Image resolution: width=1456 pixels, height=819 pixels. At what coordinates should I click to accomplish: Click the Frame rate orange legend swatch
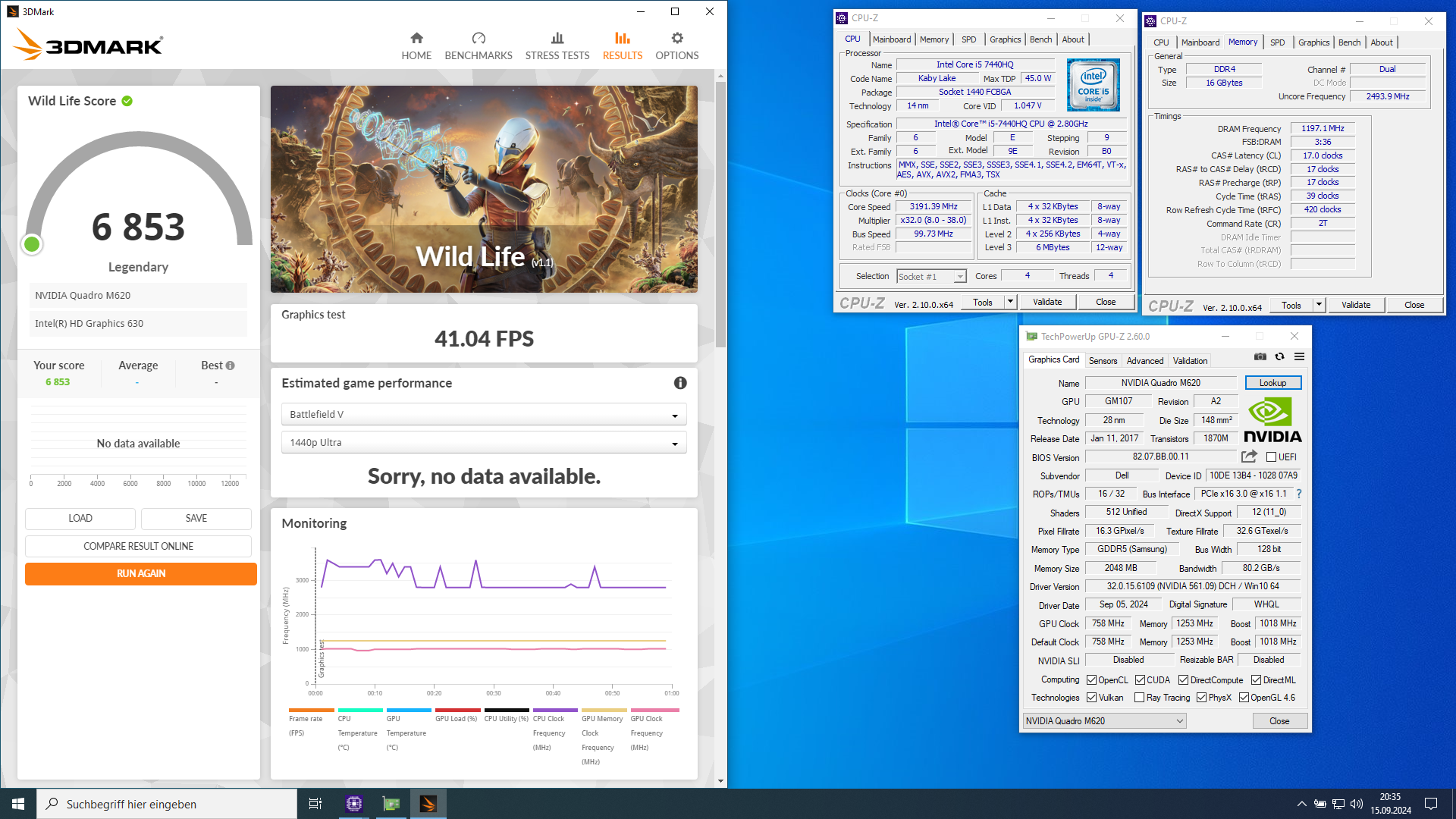pos(311,711)
